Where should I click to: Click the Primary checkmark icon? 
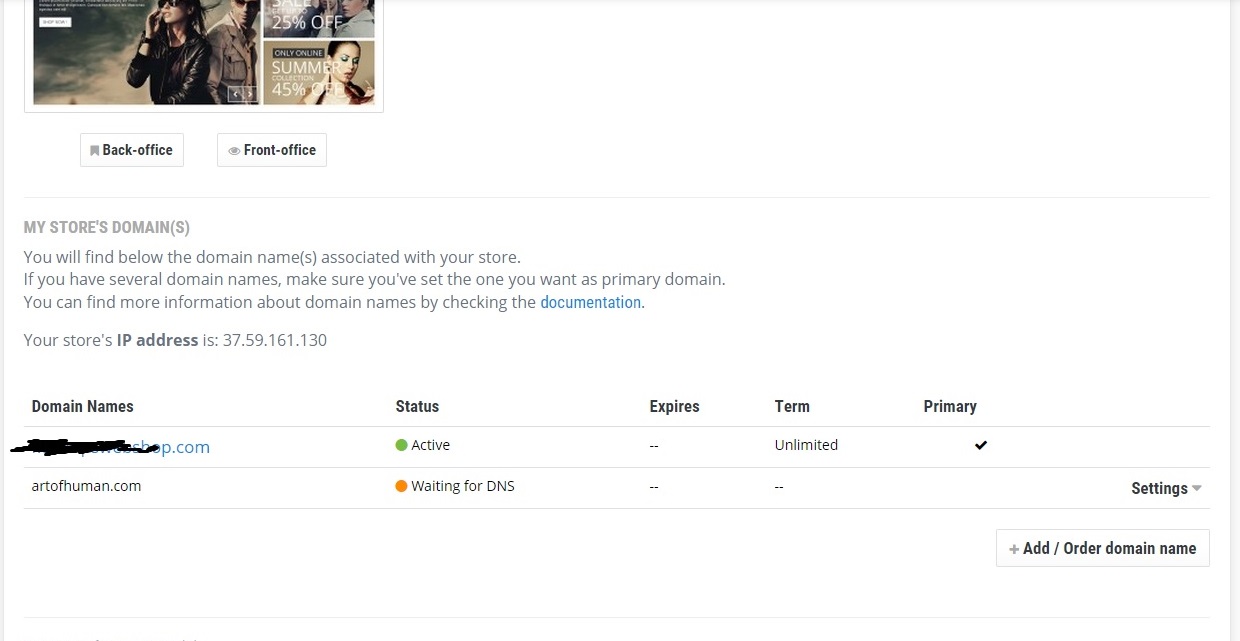pos(981,445)
